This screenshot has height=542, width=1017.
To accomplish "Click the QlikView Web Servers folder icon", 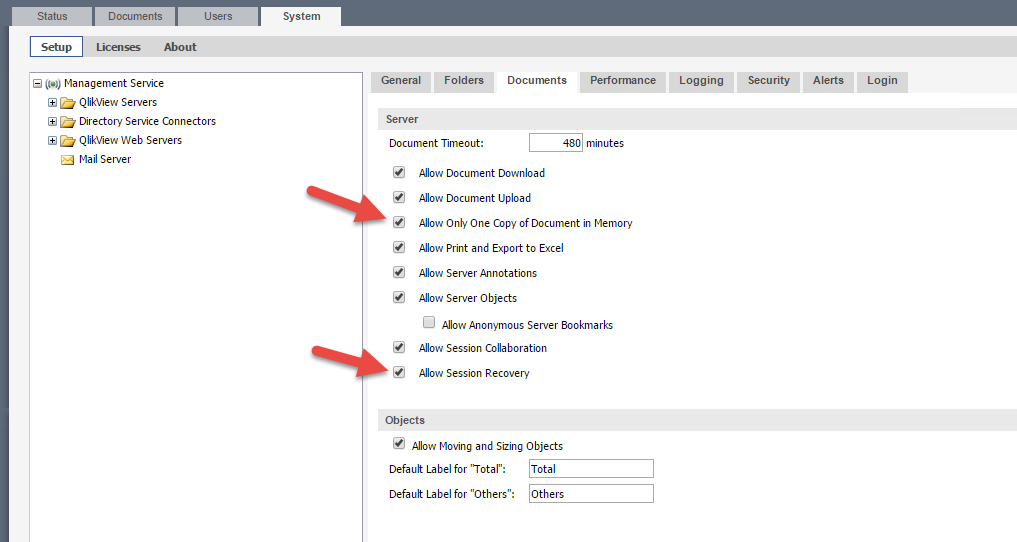I will pyautogui.click(x=67, y=141).
